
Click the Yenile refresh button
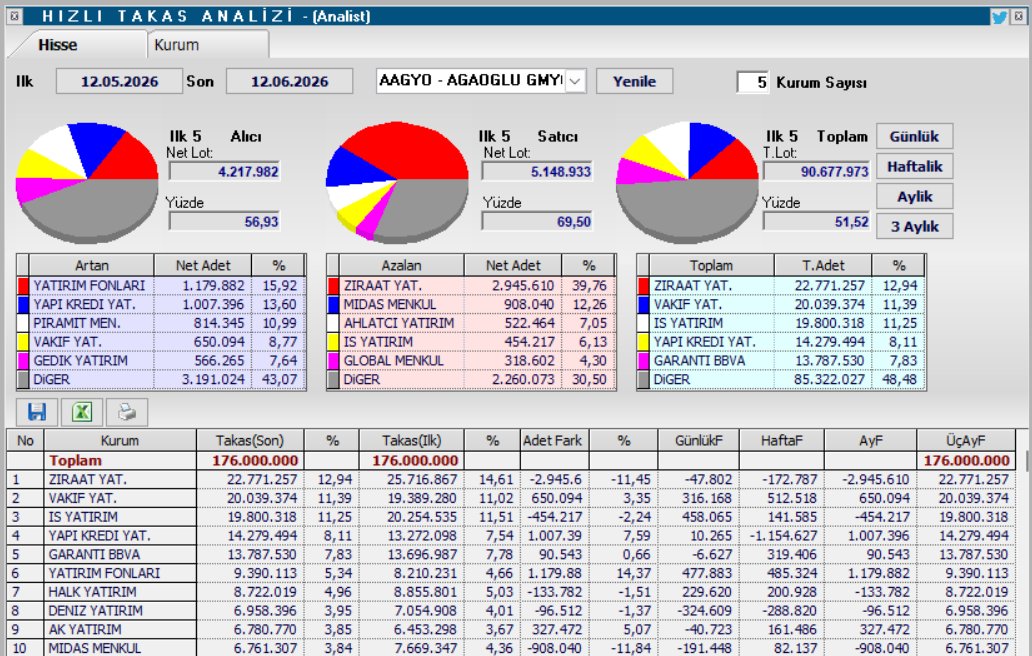634,81
